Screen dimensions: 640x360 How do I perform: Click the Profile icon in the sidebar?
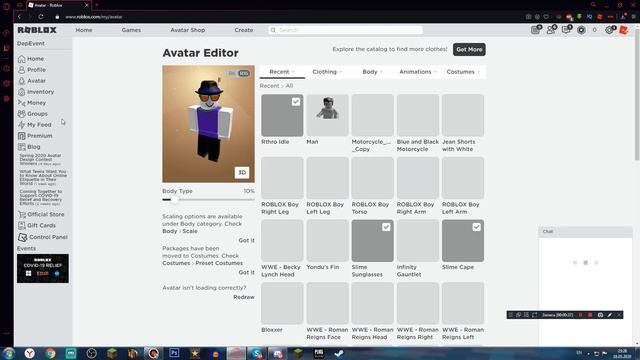tap(22, 70)
